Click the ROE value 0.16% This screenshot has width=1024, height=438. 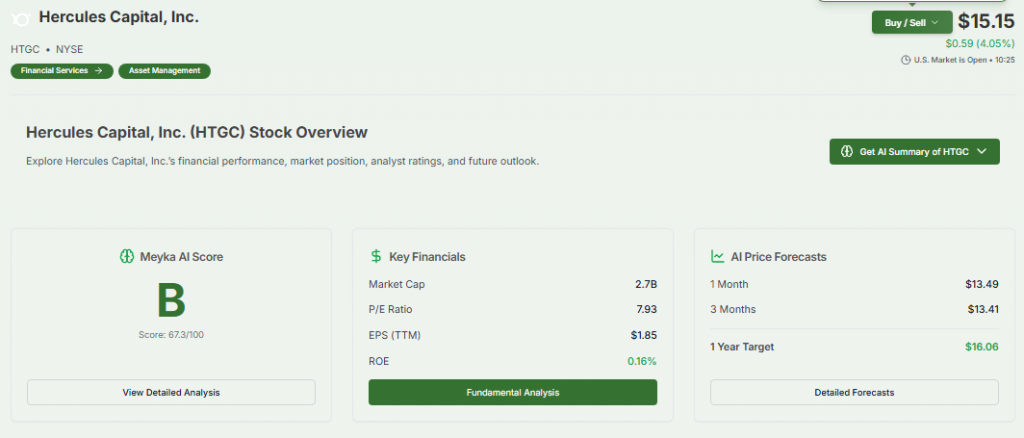click(642, 361)
